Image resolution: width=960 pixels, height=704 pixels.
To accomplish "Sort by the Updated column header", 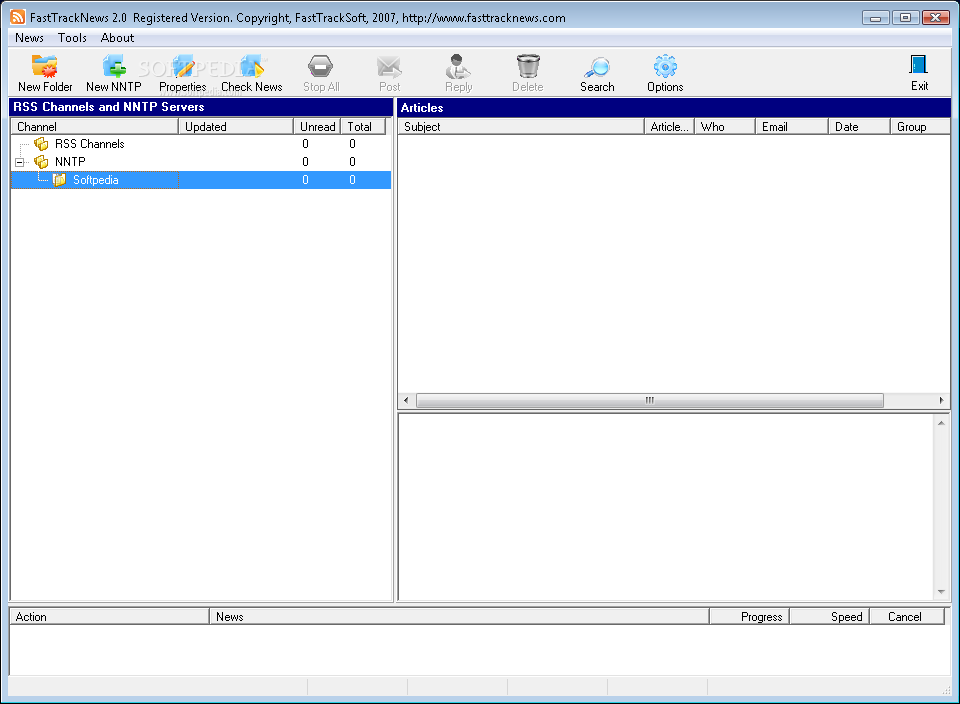I will coord(236,127).
